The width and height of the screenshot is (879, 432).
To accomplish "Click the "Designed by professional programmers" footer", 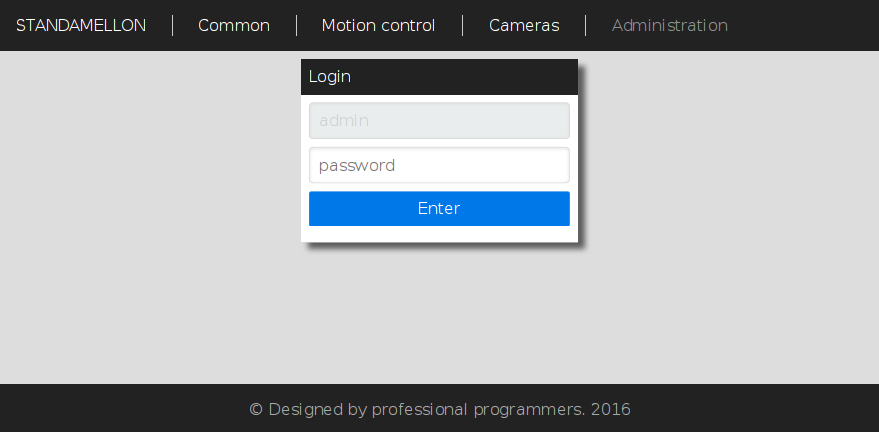I will [x=439, y=409].
